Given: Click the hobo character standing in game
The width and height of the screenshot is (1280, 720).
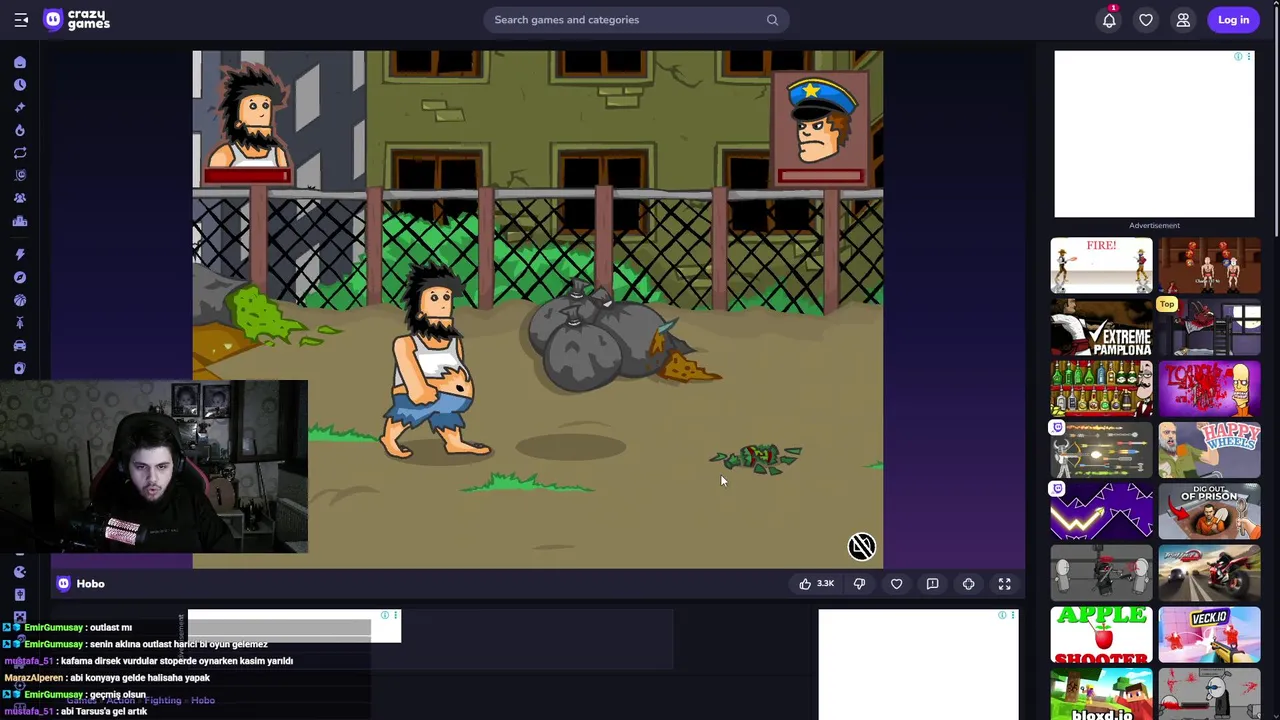Looking at the screenshot, I should click(437, 363).
